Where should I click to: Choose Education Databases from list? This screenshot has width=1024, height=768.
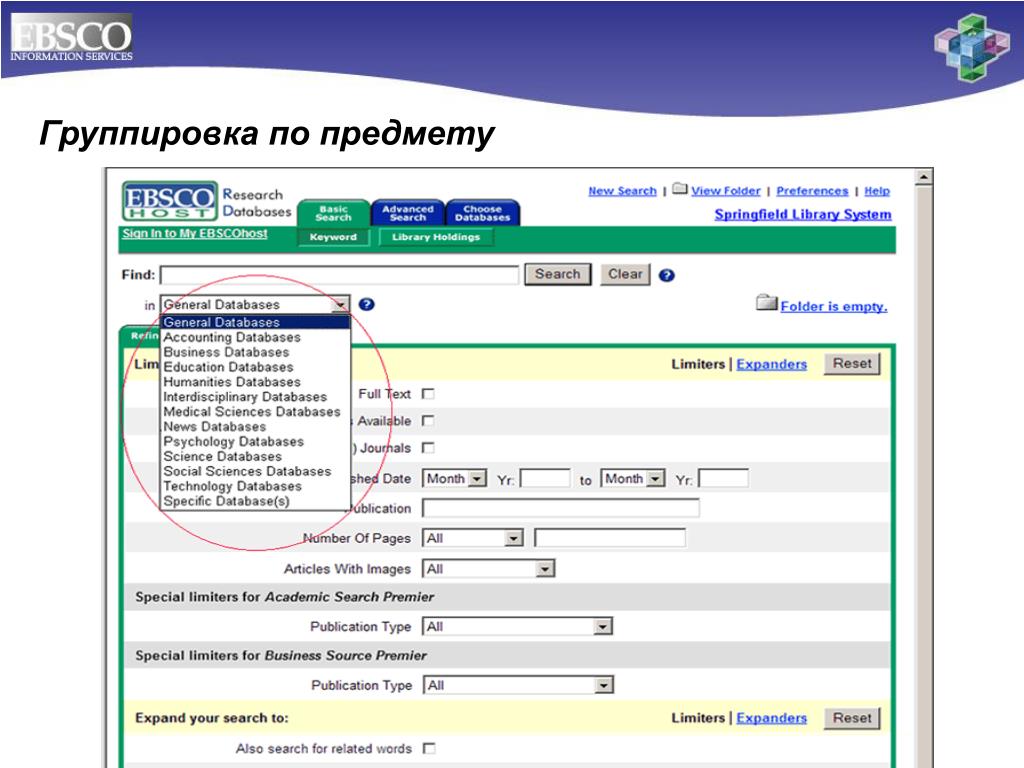(228, 368)
